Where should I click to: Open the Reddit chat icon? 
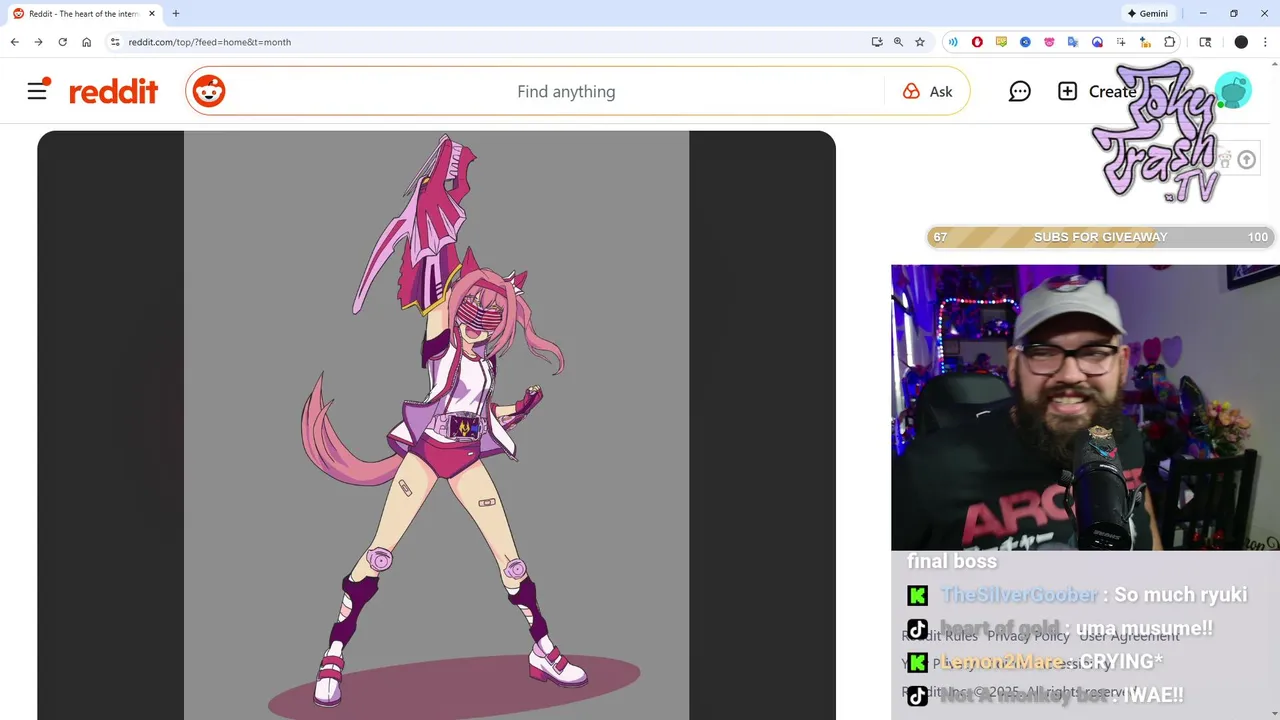[1020, 91]
